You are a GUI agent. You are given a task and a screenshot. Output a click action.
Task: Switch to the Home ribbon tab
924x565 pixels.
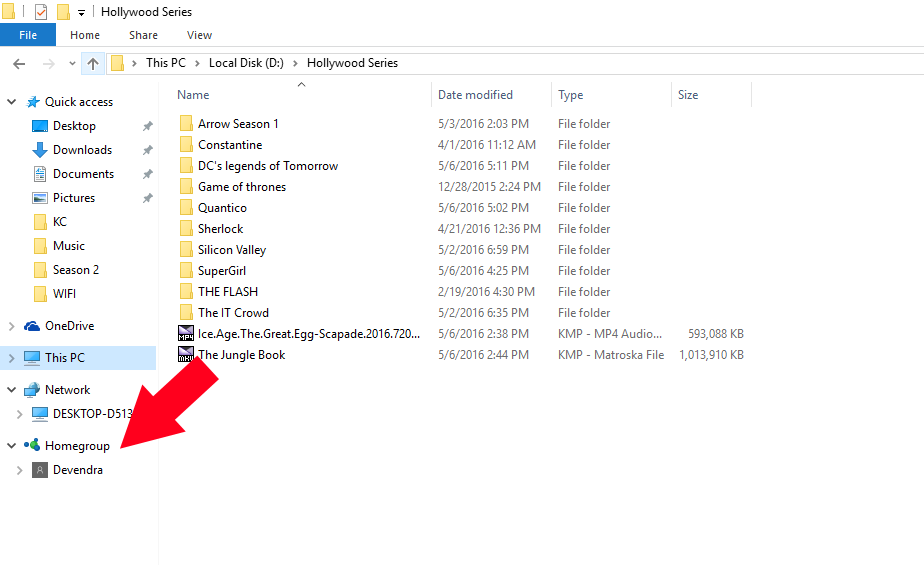(x=85, y=35)
